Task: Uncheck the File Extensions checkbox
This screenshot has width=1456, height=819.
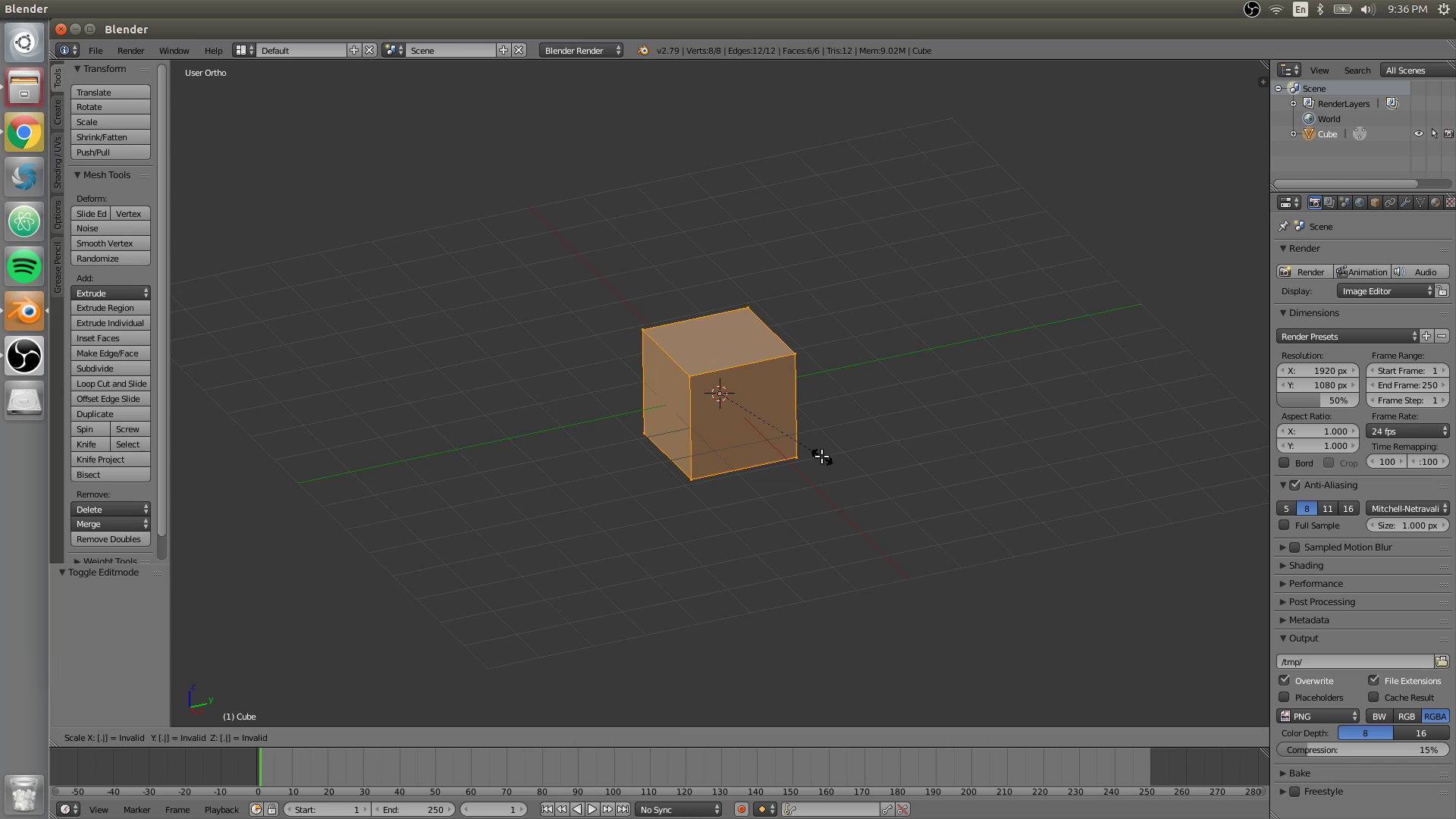Action: tap(1373, 680)
